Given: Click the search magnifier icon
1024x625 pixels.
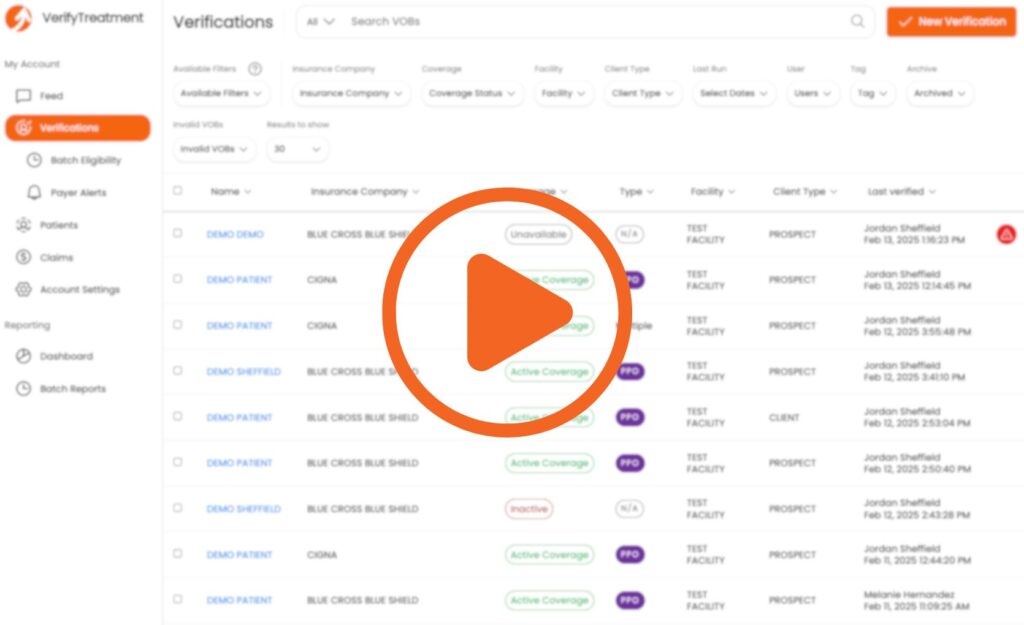Looking at the screenshot, I should tap(857, 21).
